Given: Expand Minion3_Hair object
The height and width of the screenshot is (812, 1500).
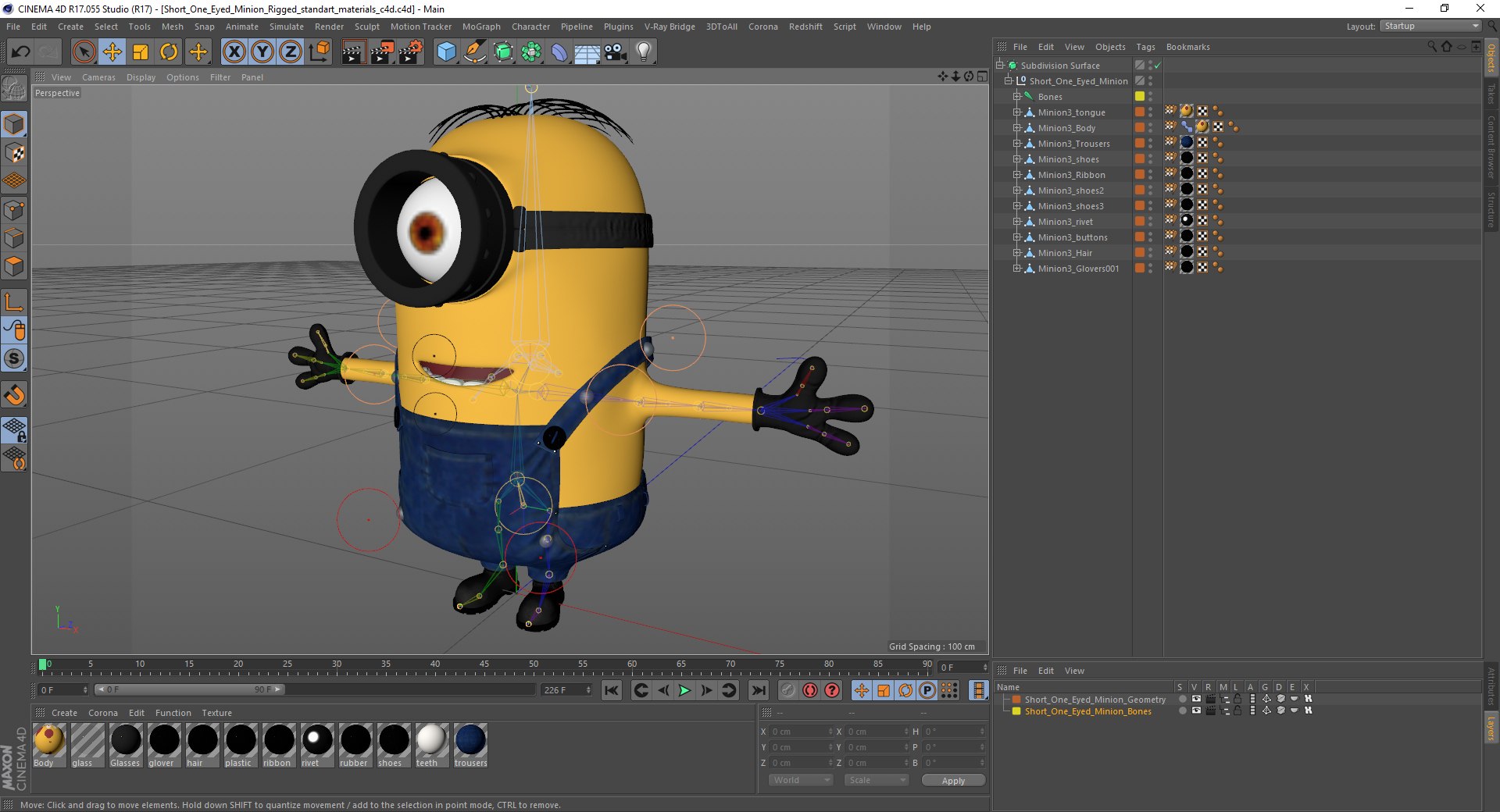Looking at the screenshot, I should pos(1017,253).
